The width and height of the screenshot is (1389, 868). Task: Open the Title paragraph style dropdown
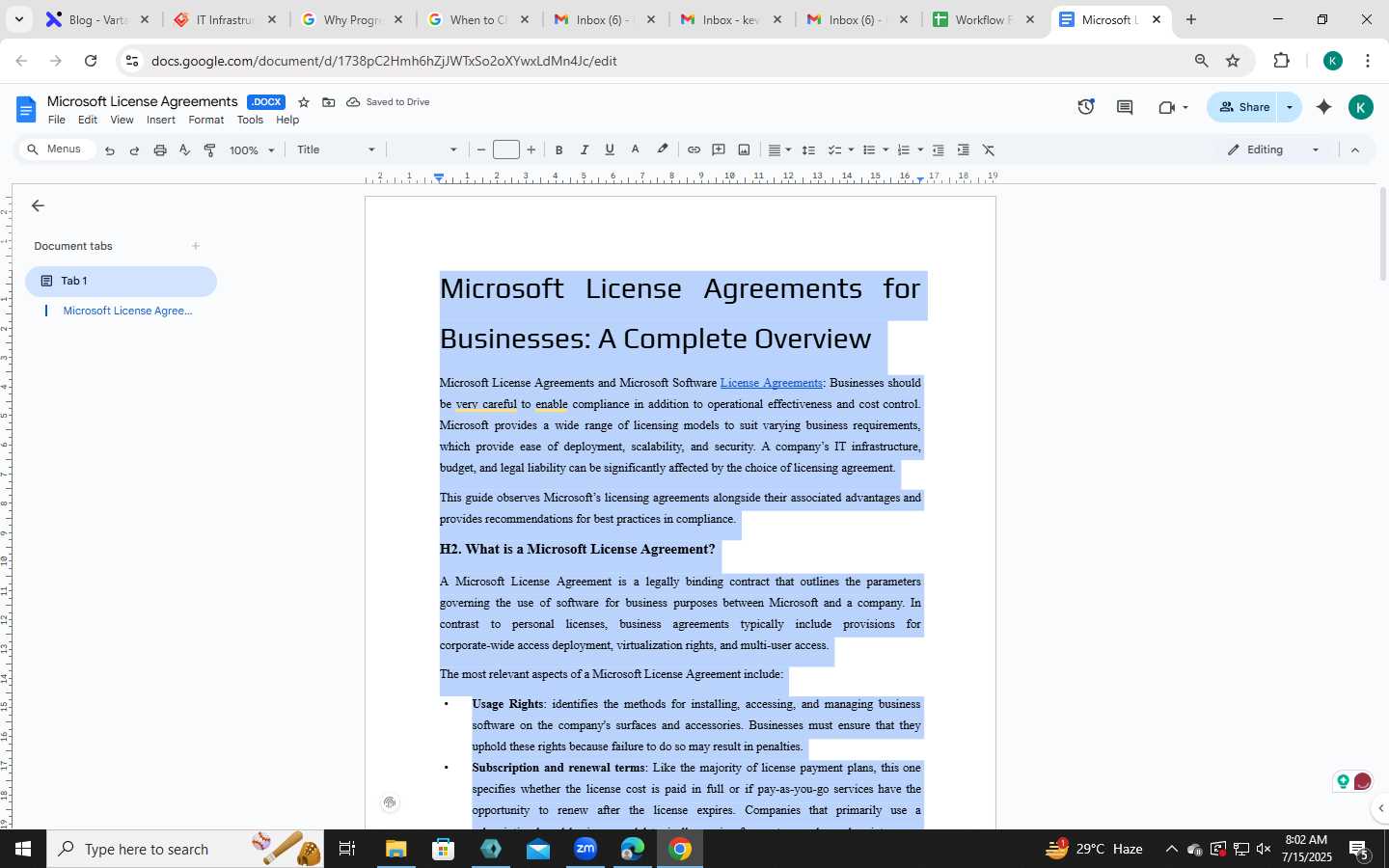tap(336, 150)
